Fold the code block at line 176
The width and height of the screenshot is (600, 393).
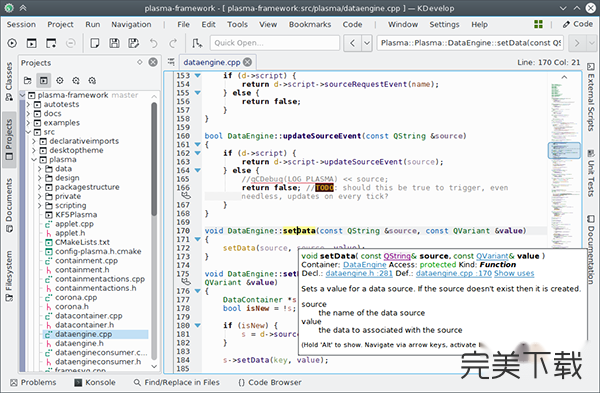pos(197,291)
